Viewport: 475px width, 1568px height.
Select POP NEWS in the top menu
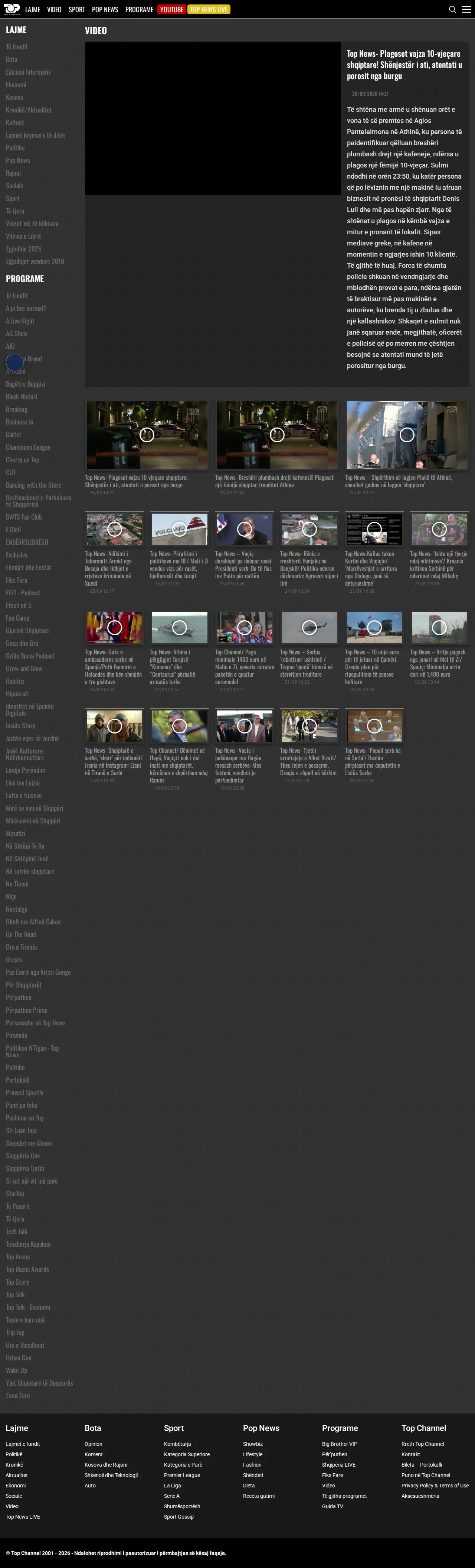pos(105,10)
